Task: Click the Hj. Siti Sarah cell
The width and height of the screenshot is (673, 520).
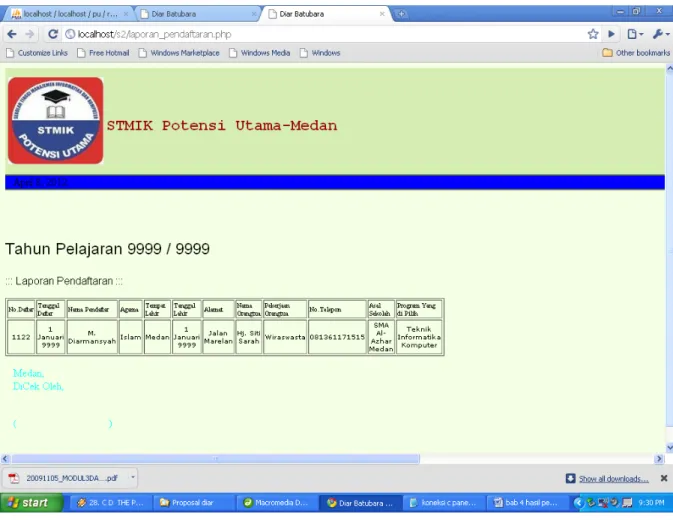Action: (249, 337)
